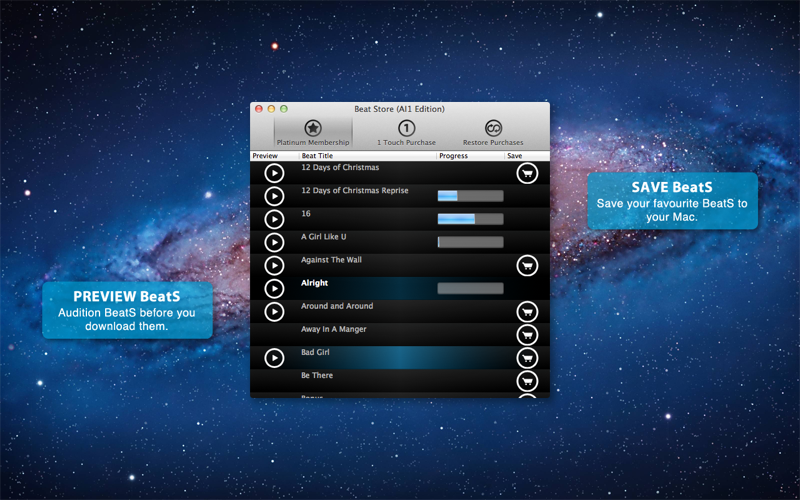Save 12 Days of Christmas via cart icon

coord(527,173)
